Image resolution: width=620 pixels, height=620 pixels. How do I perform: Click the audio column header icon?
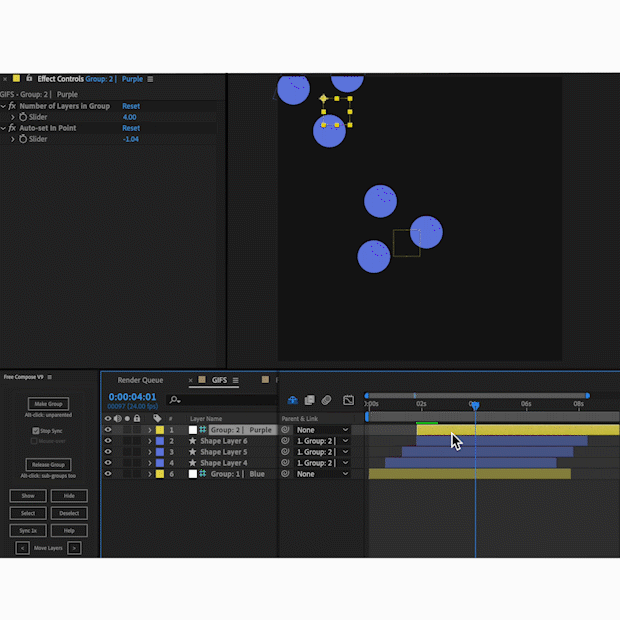click(x=117, y=418)
